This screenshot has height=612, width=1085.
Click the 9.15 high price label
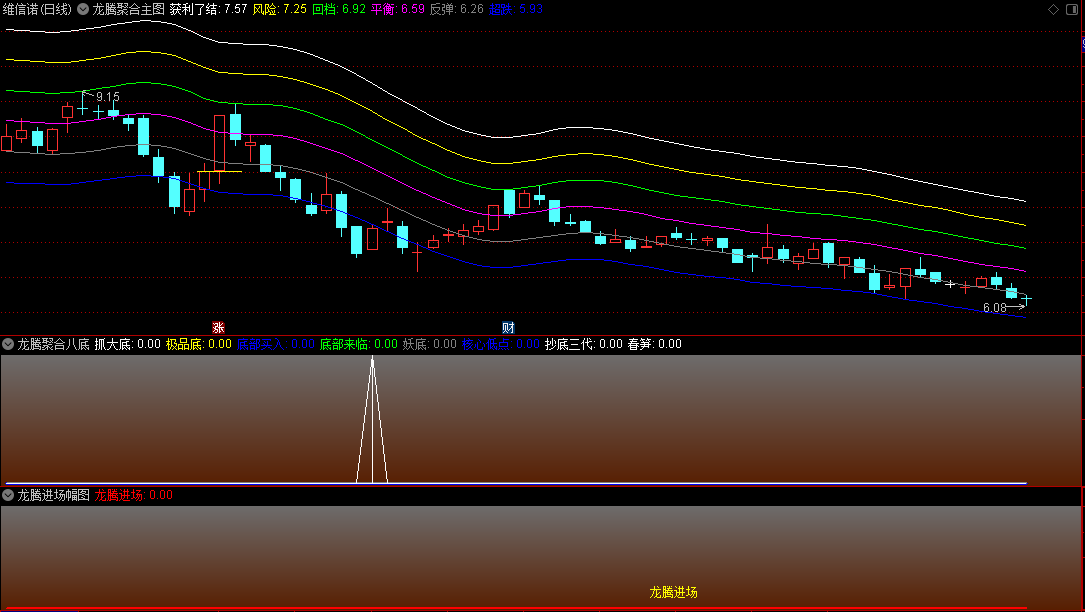coord(108,97)
